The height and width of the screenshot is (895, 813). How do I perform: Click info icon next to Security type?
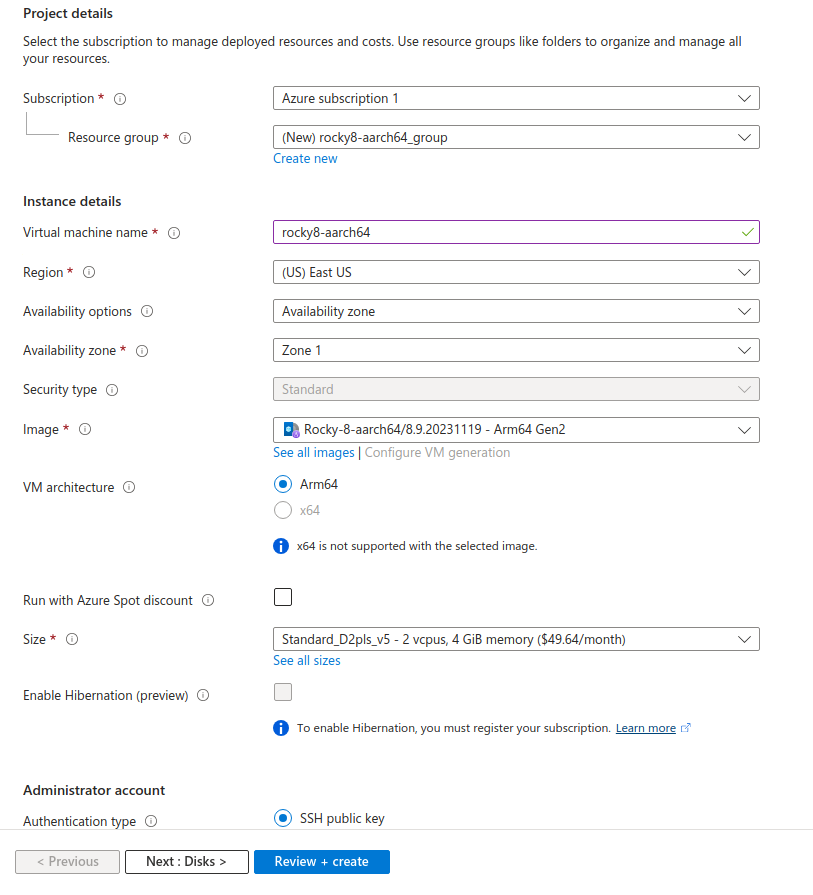click(x=112, y=390)
